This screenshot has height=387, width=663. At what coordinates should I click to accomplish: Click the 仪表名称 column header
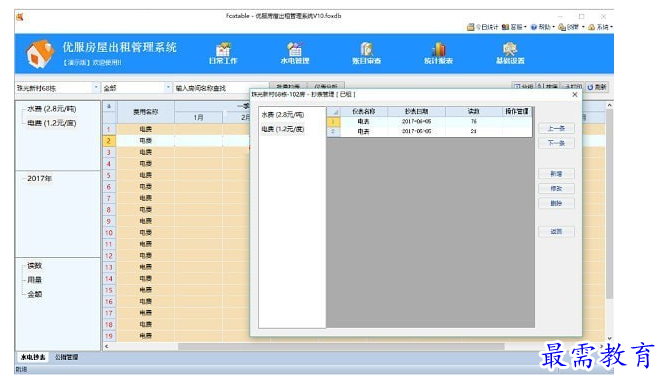point(364,111)
